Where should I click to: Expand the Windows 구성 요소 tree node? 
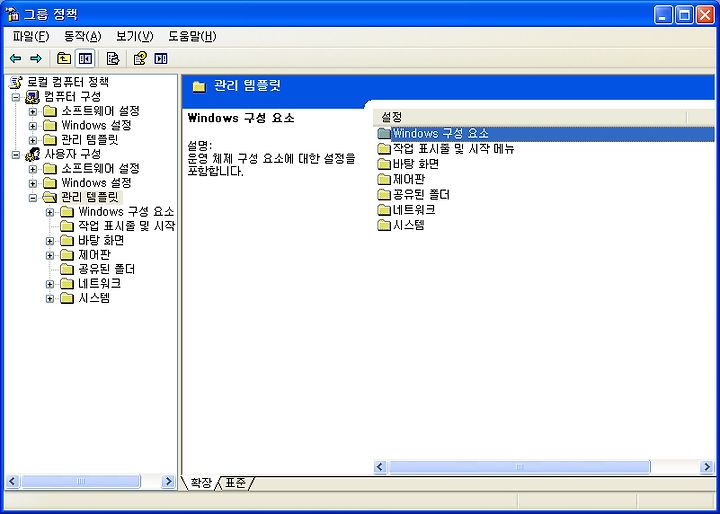click(x=50, y=212)
